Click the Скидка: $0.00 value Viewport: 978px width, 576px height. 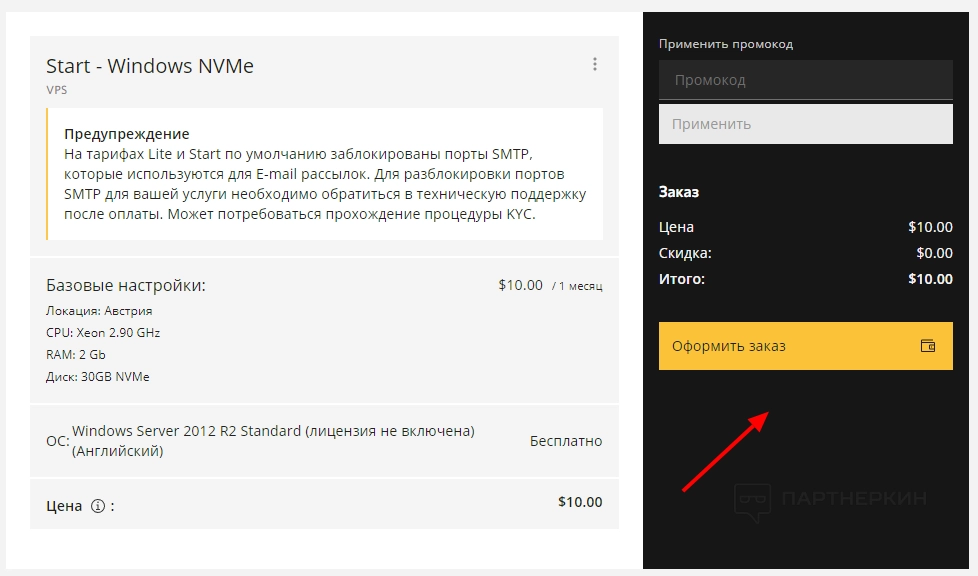click(x=934, y=253)
